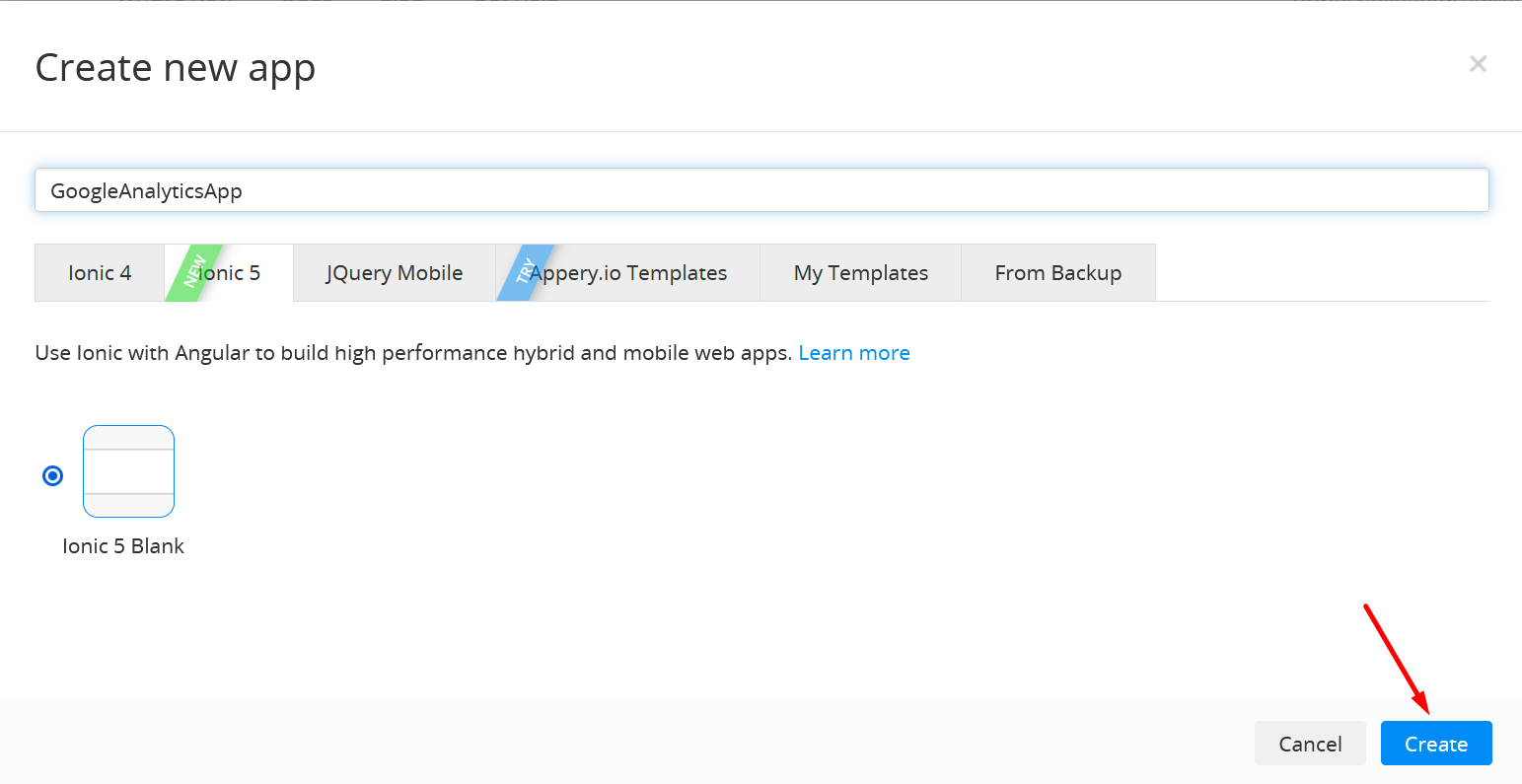Open the Appery.io Templates tab
Image resolution: width=1522 pixels, height=784 pixels.
628,273
